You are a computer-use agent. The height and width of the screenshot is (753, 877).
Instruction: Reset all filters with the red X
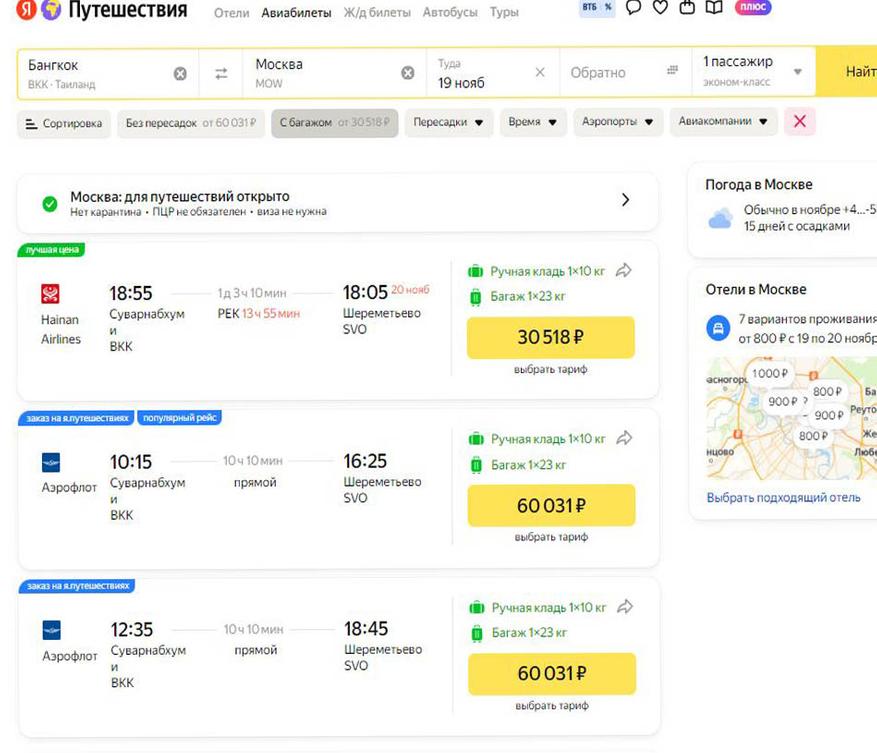click(x=799, y=122)
